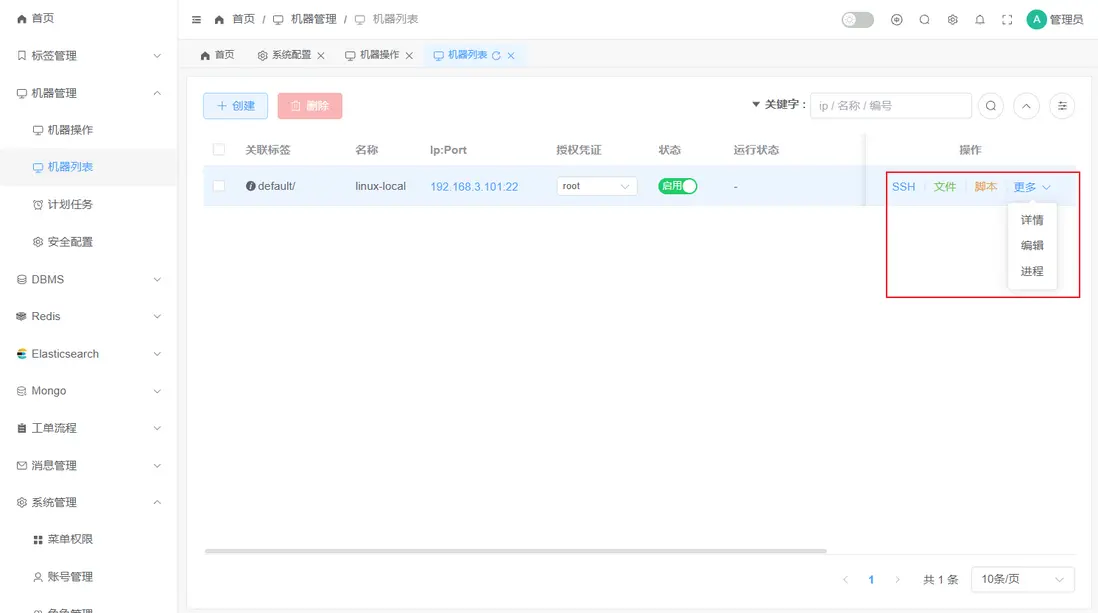Open 安全配置 sidebar item
The height and width of the screenshot is (613, 1098).
(x=88, y=242)
